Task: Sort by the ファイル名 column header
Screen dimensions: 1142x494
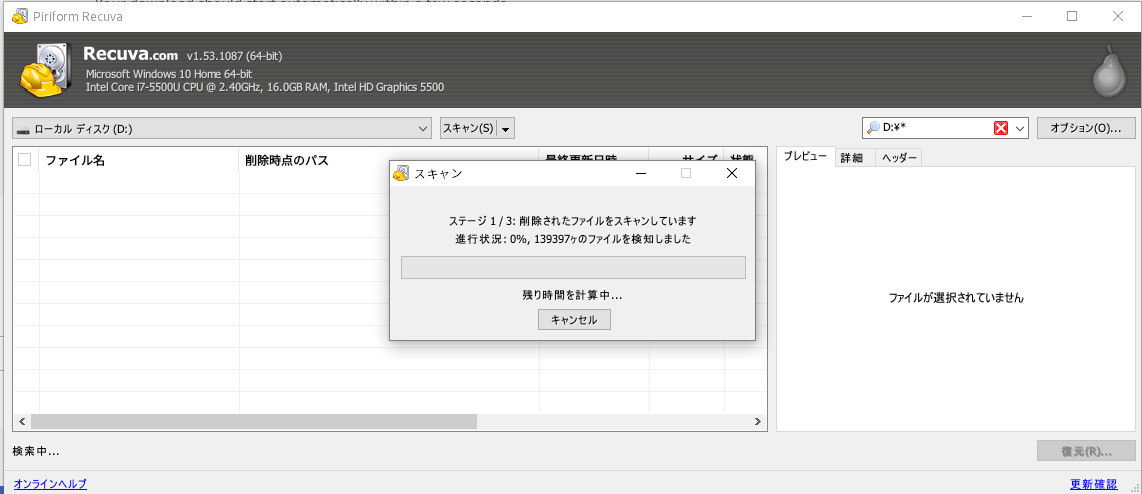Action: pos(139,160)
